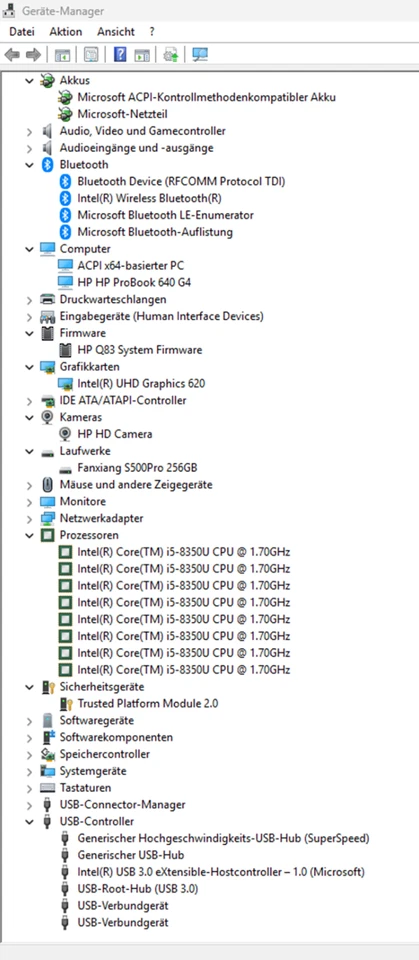Select Intel(R) USB 3.0 eXtensible-Hostcontroller
The width and height of the screenshot is (419, 960).
click(221, 872)
